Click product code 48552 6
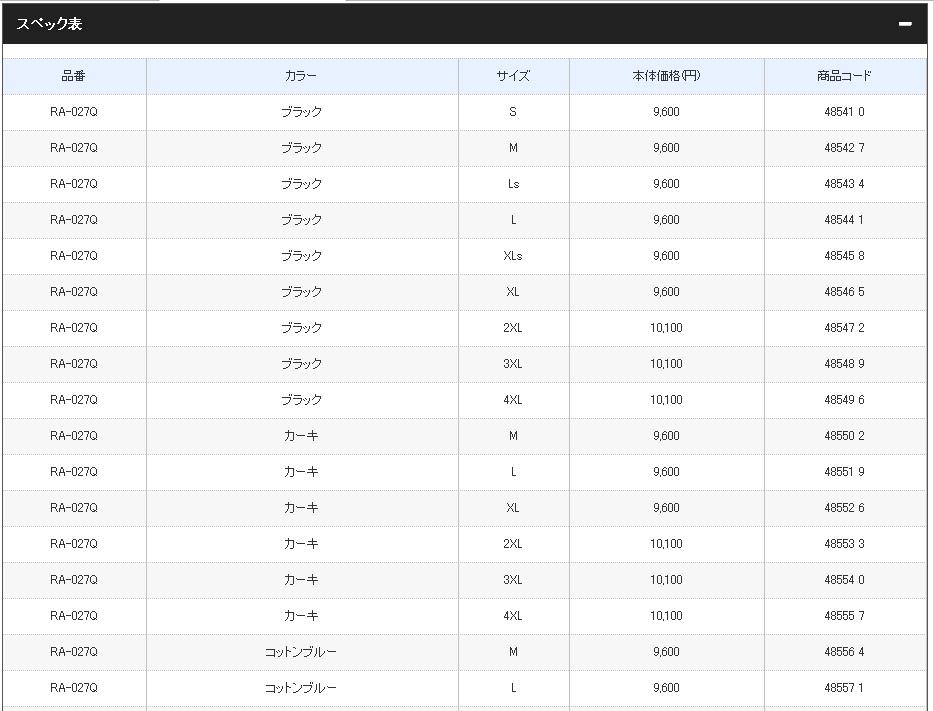The image size is (933, 711). coord(844,508)
